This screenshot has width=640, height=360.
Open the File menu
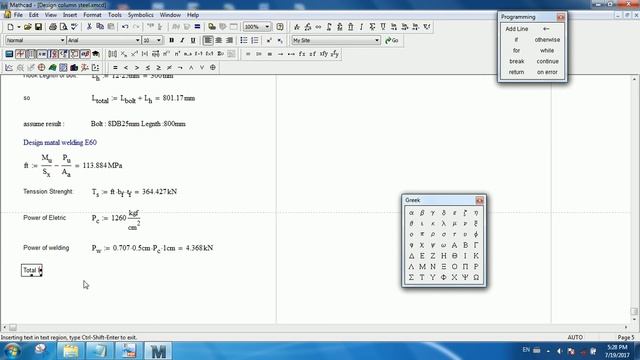[18, 15]
